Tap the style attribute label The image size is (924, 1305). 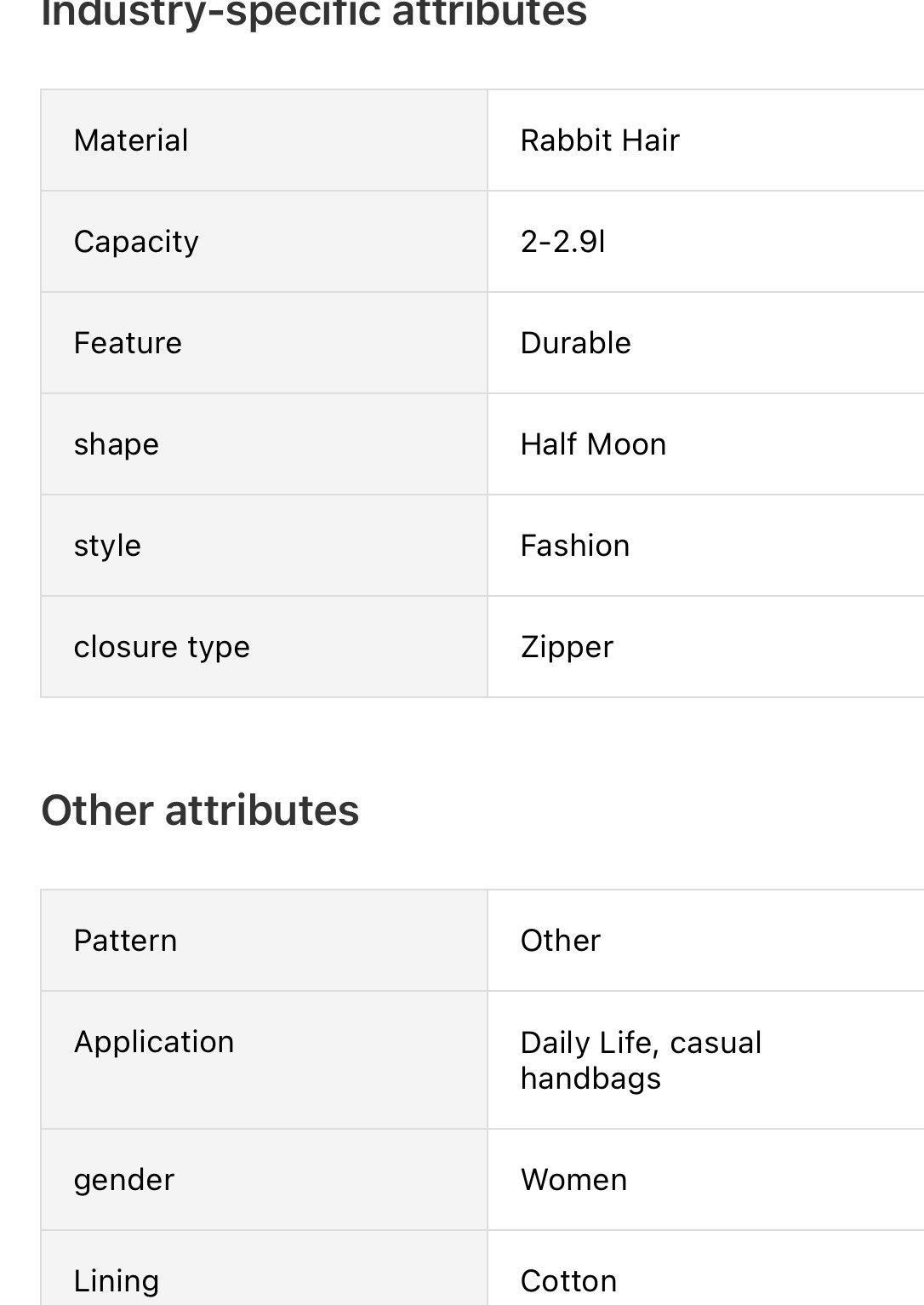click(x=107, y=546)
